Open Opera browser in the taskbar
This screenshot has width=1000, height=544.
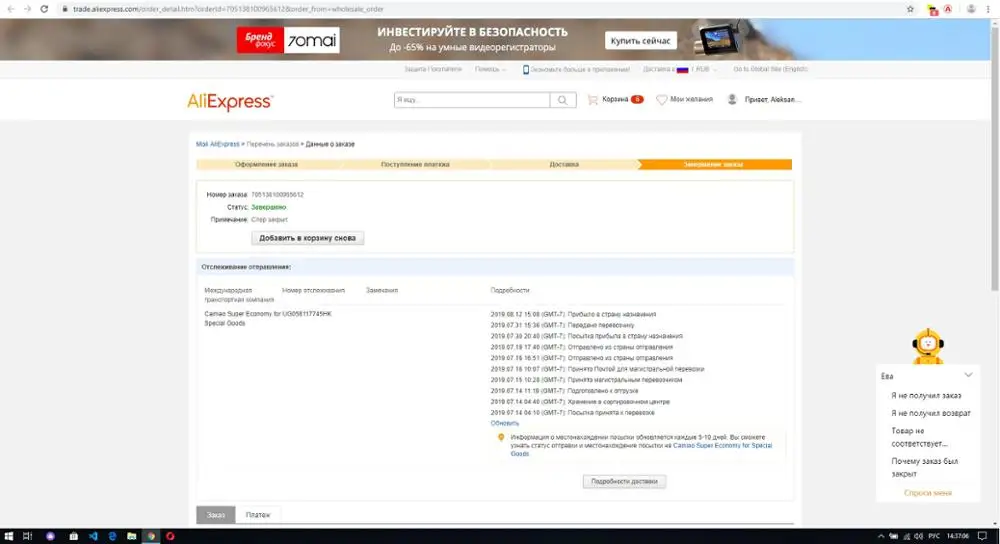coord(170,536)
